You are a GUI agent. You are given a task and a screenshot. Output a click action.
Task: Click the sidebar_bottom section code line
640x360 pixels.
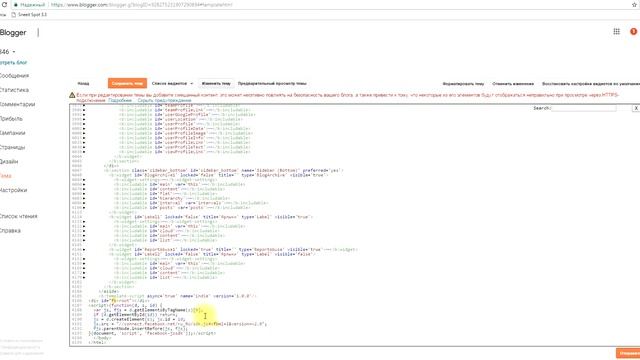pyautogui.click(x=224, y=170)
